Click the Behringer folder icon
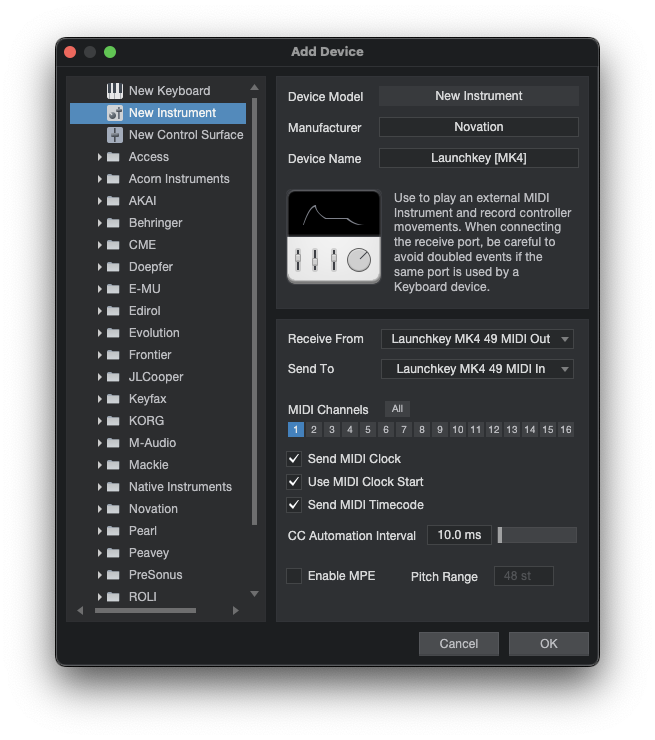Image resolution: width=655 pixels, height=740 pixels. [x=113, y=223]
